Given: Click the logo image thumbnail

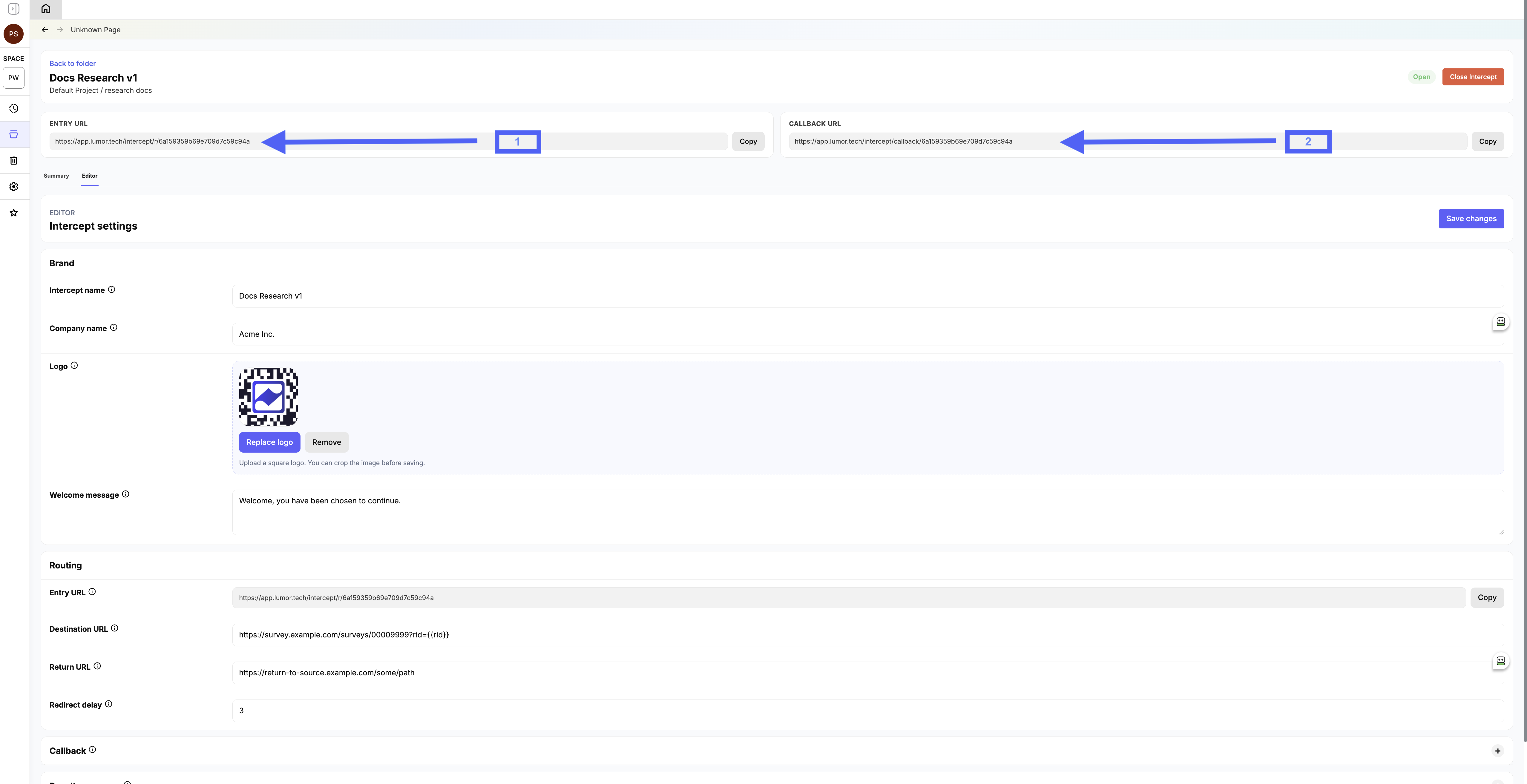Looking at the screenshot, I should tap(269, 397).
